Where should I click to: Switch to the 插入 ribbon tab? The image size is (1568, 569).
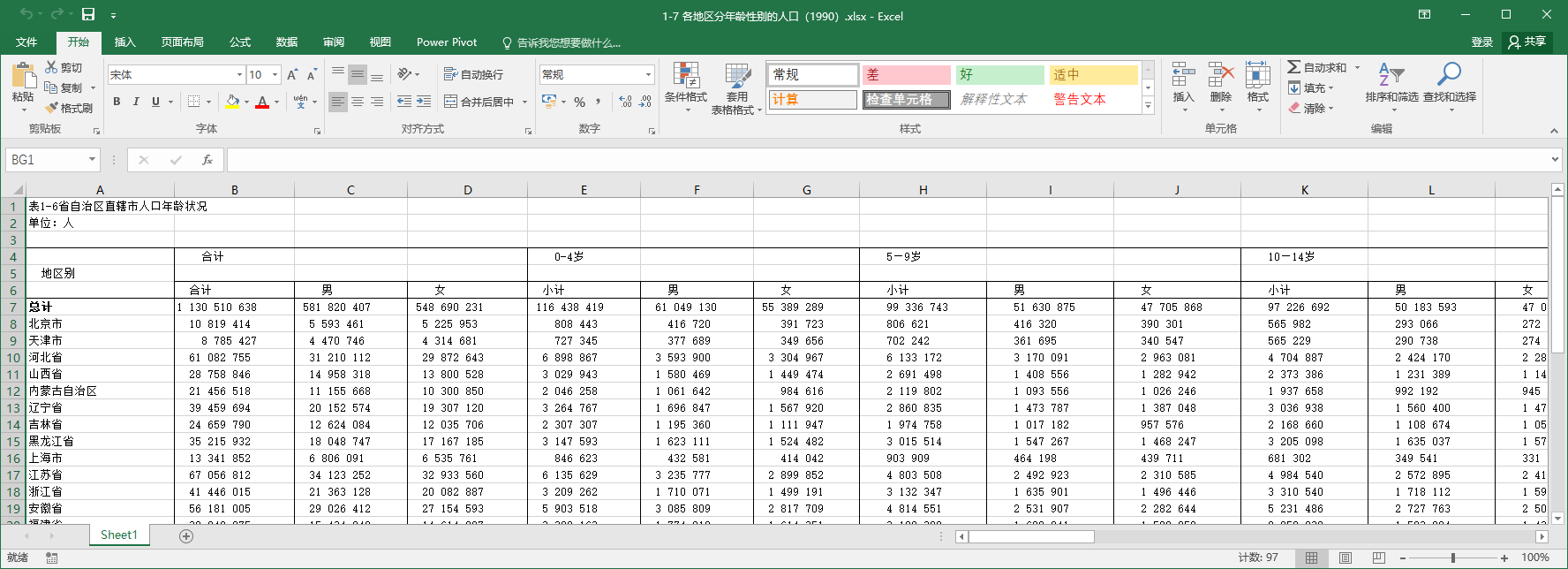click(x=125, y=42)
